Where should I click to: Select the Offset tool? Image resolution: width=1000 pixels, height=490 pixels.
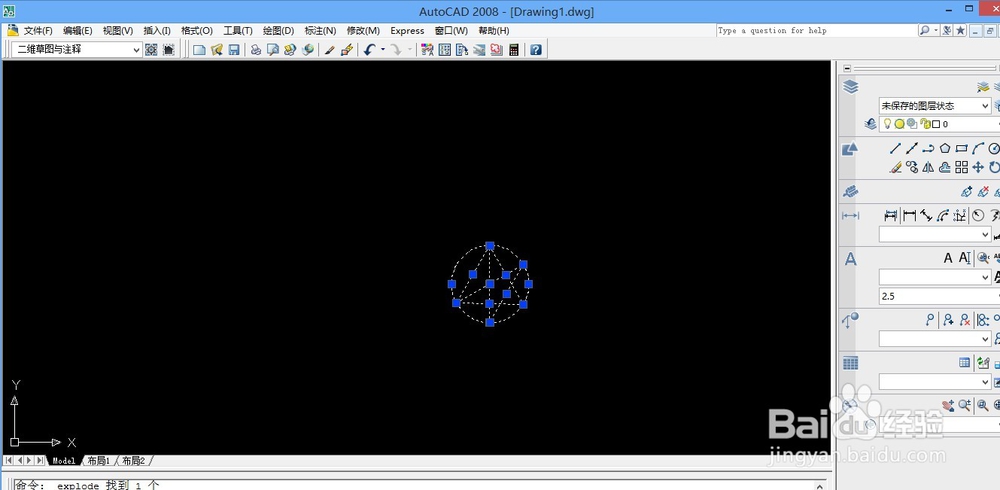[x=945, y=167]
